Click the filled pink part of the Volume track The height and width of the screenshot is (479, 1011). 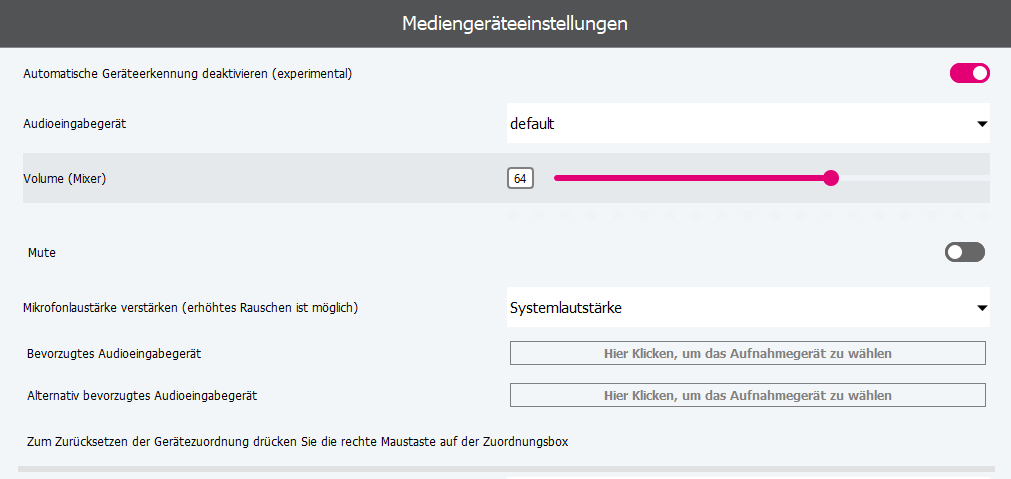coord(690,178)
